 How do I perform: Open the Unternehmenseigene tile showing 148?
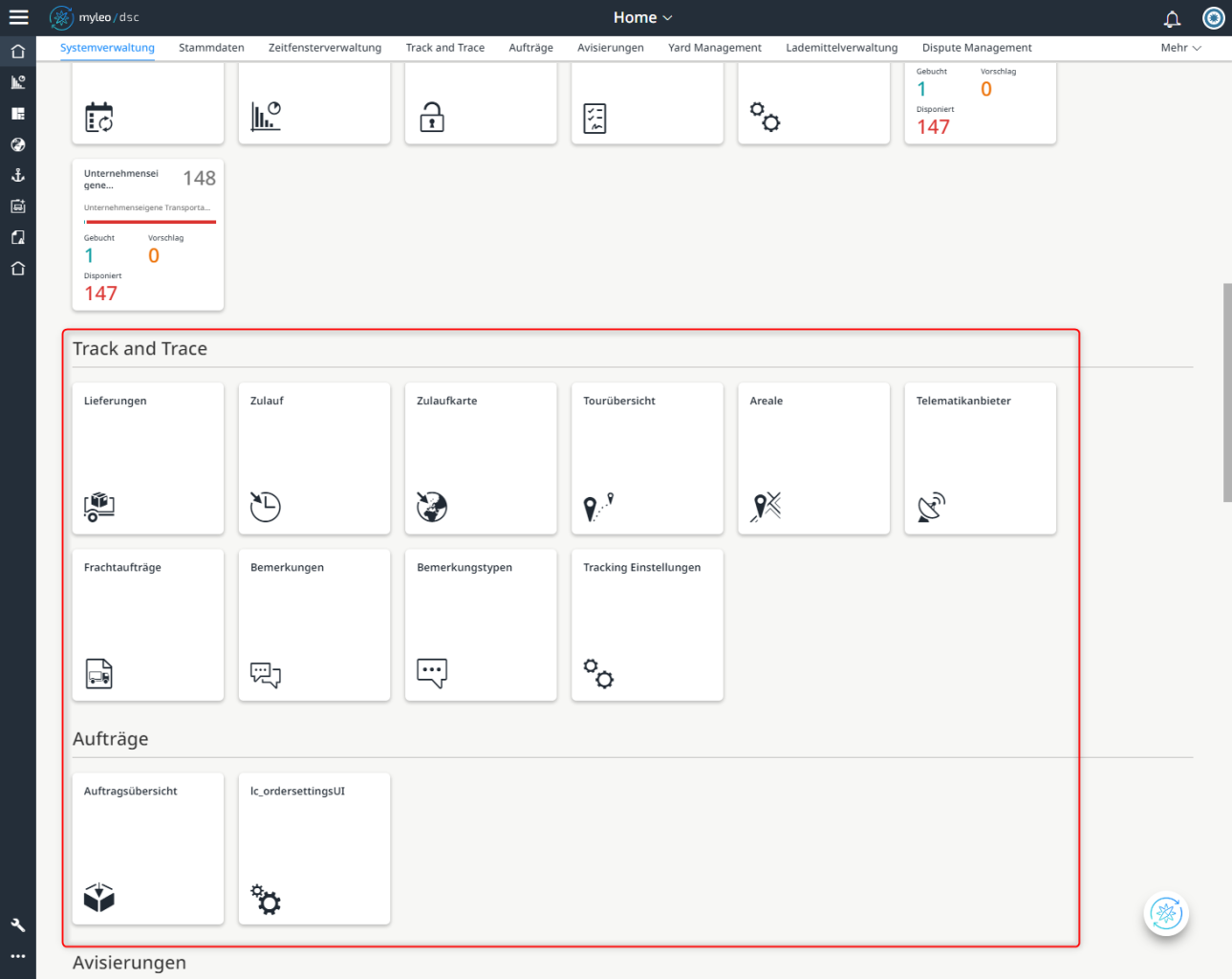pos(148,235)
